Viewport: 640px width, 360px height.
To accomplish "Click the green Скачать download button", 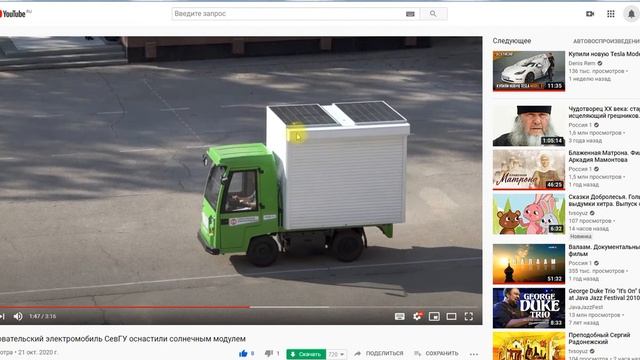I will (306, 354).
